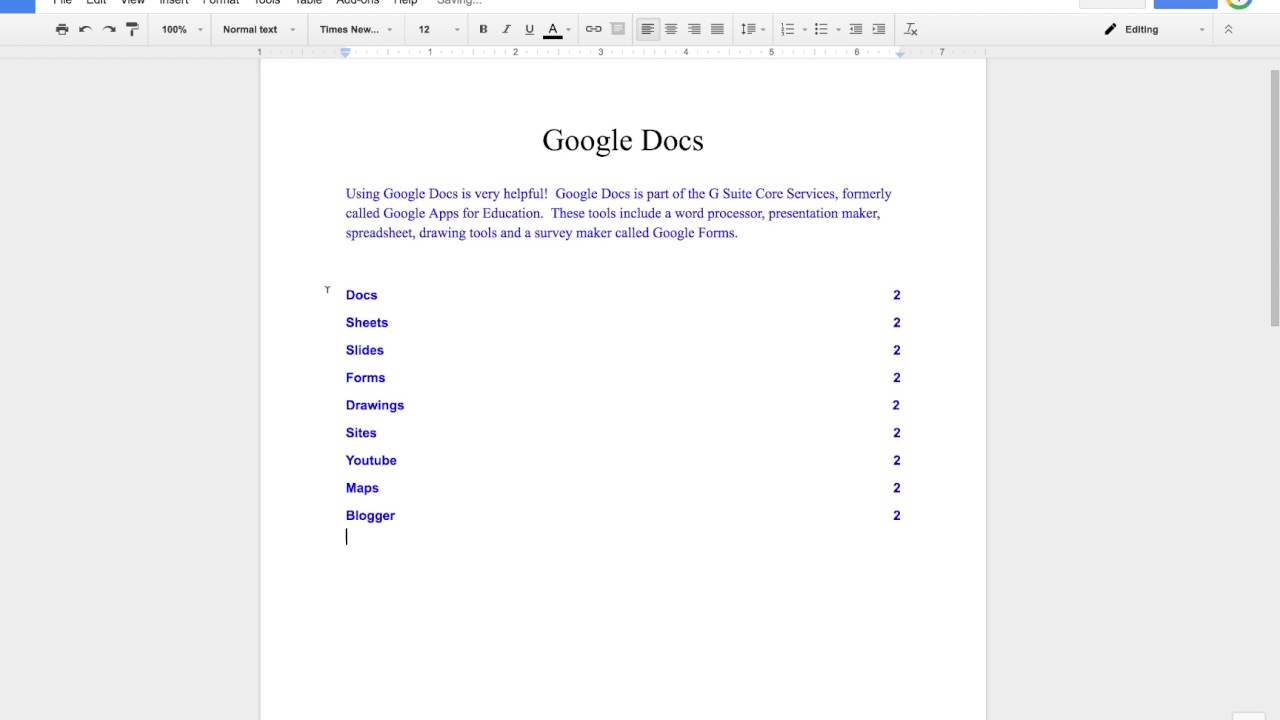Toggle Italic formatting
This screenshot has height=720, width=1280.
[506, 30]
